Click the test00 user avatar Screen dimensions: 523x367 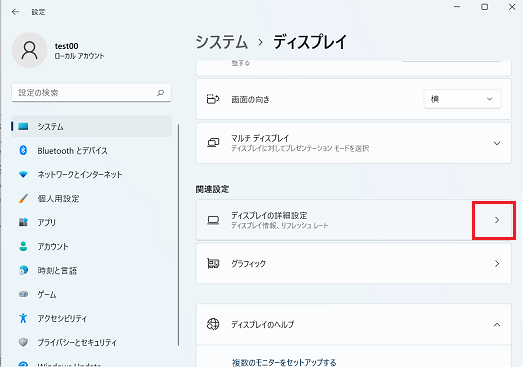click(x=30, y=50)
